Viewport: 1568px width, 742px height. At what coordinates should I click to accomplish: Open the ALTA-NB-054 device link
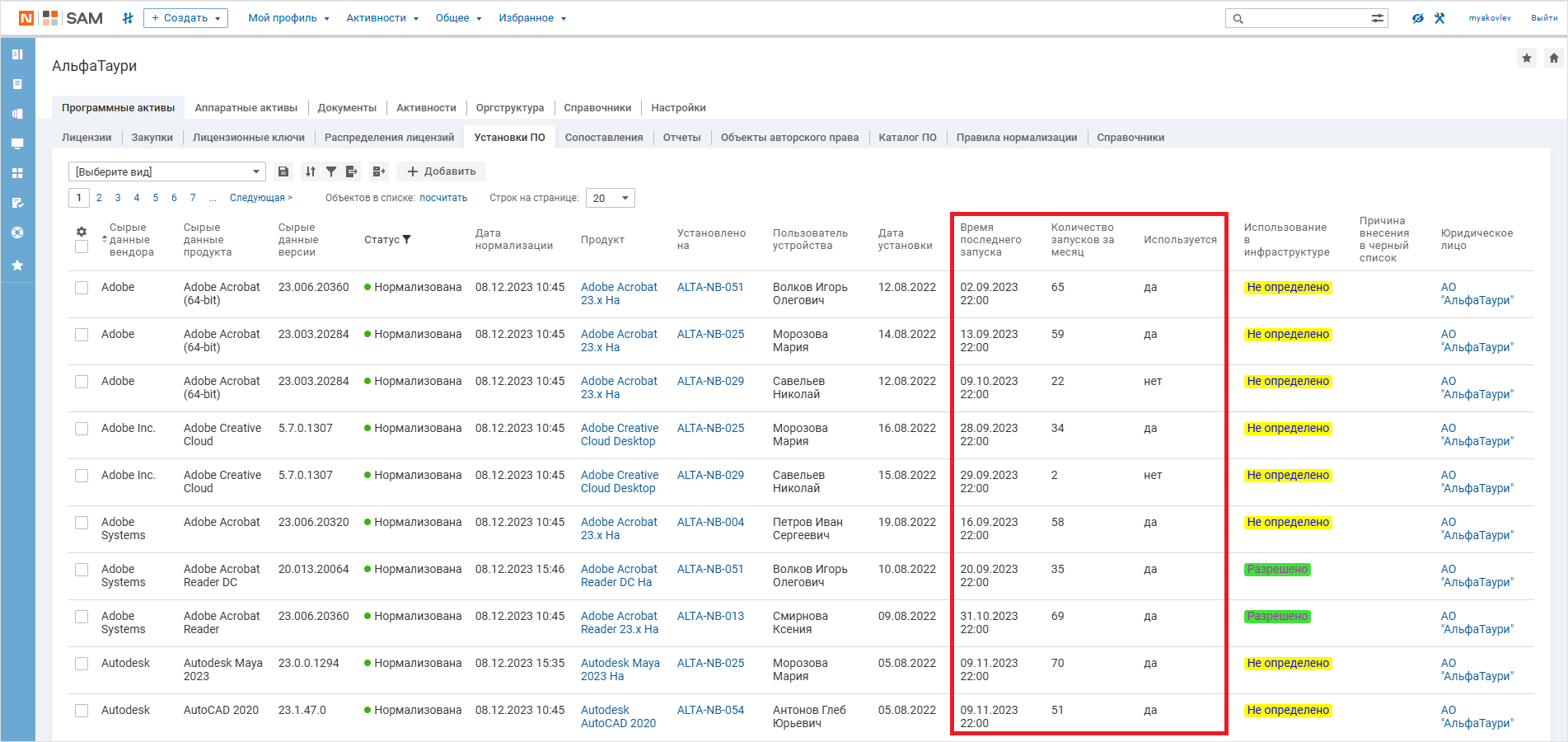[710, 711]
